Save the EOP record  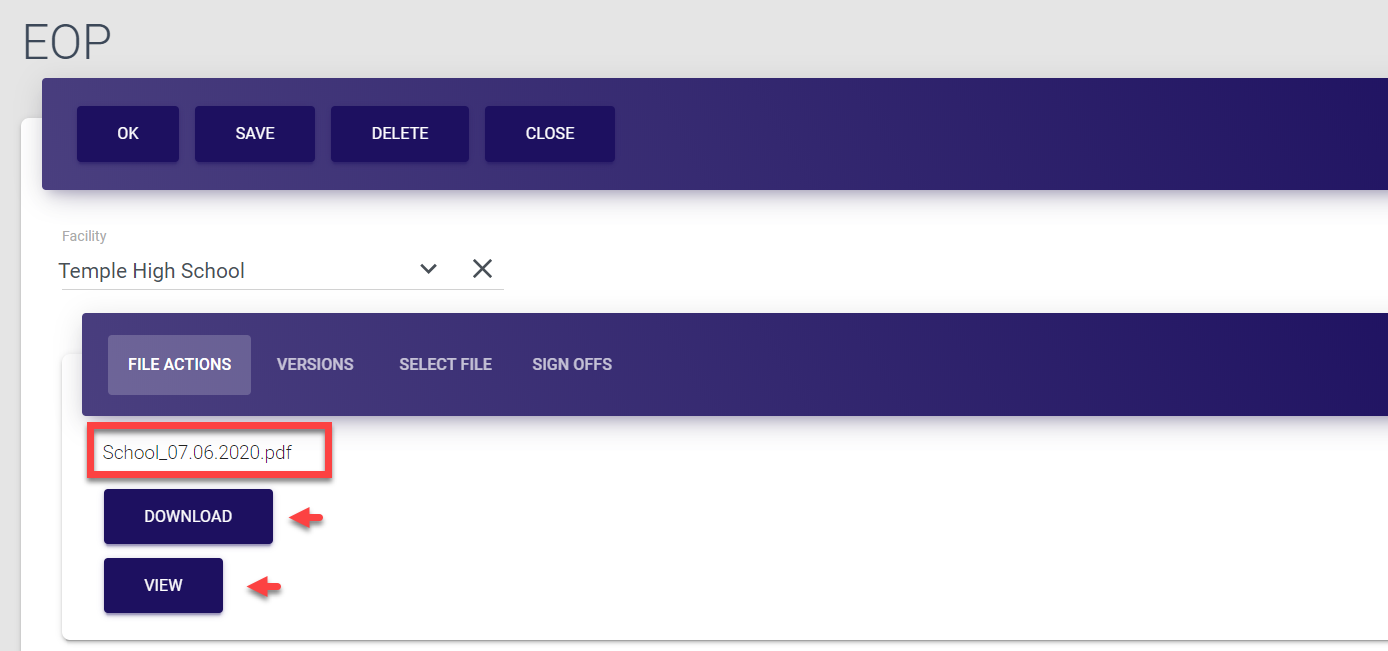click(255, 134)
